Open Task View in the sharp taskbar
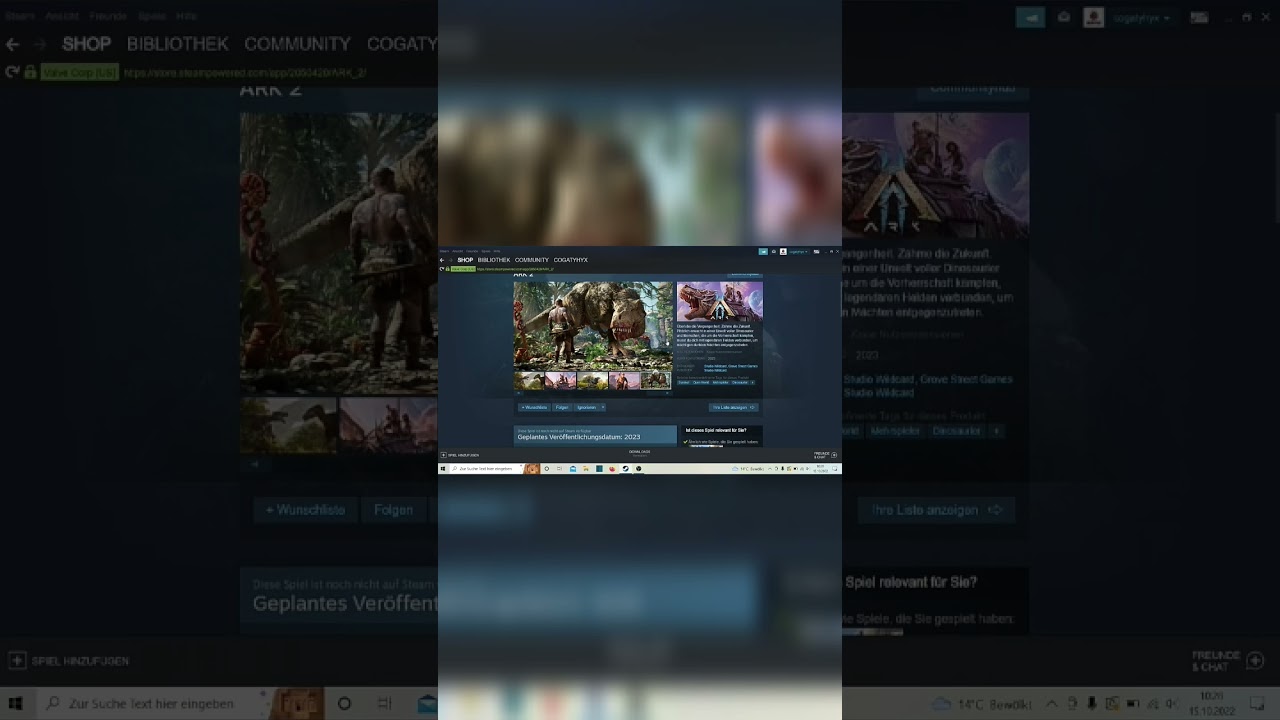 [x=560, y=469]
